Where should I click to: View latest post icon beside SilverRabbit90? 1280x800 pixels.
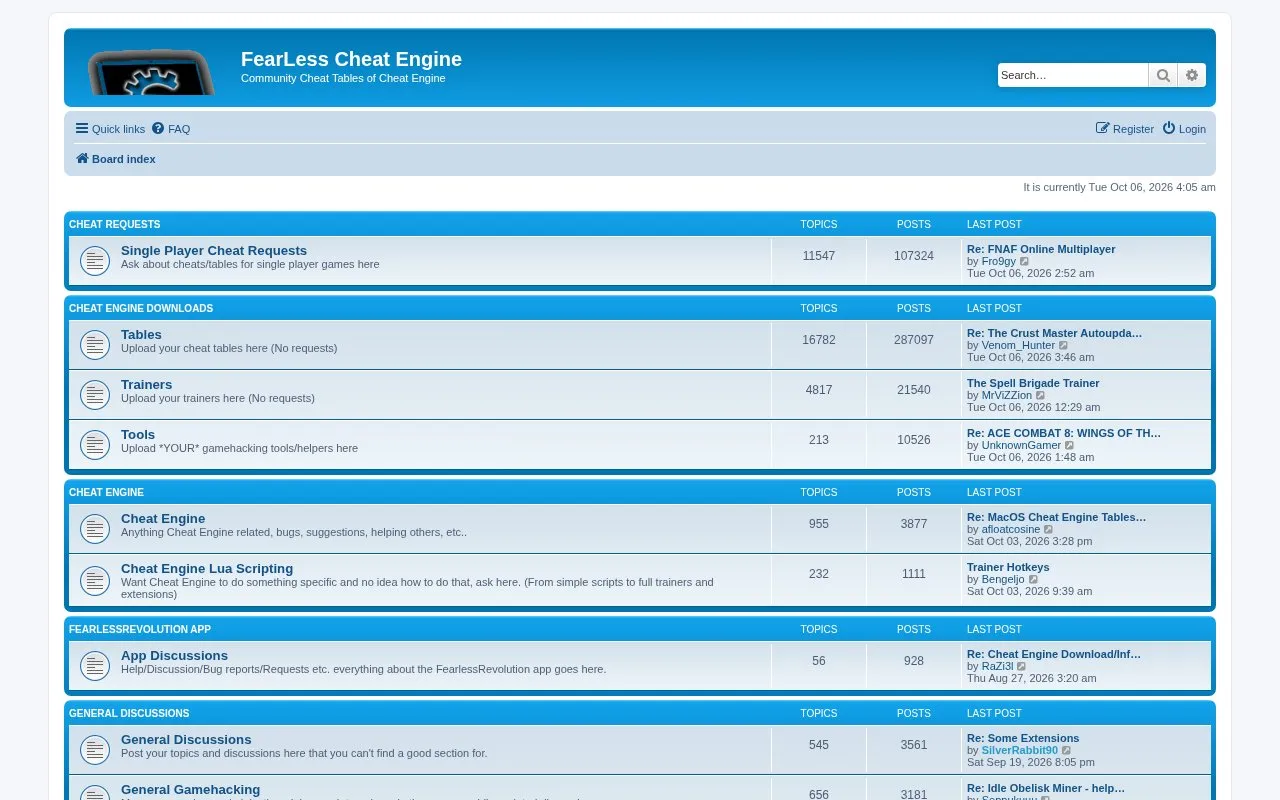pos(1067,750)
